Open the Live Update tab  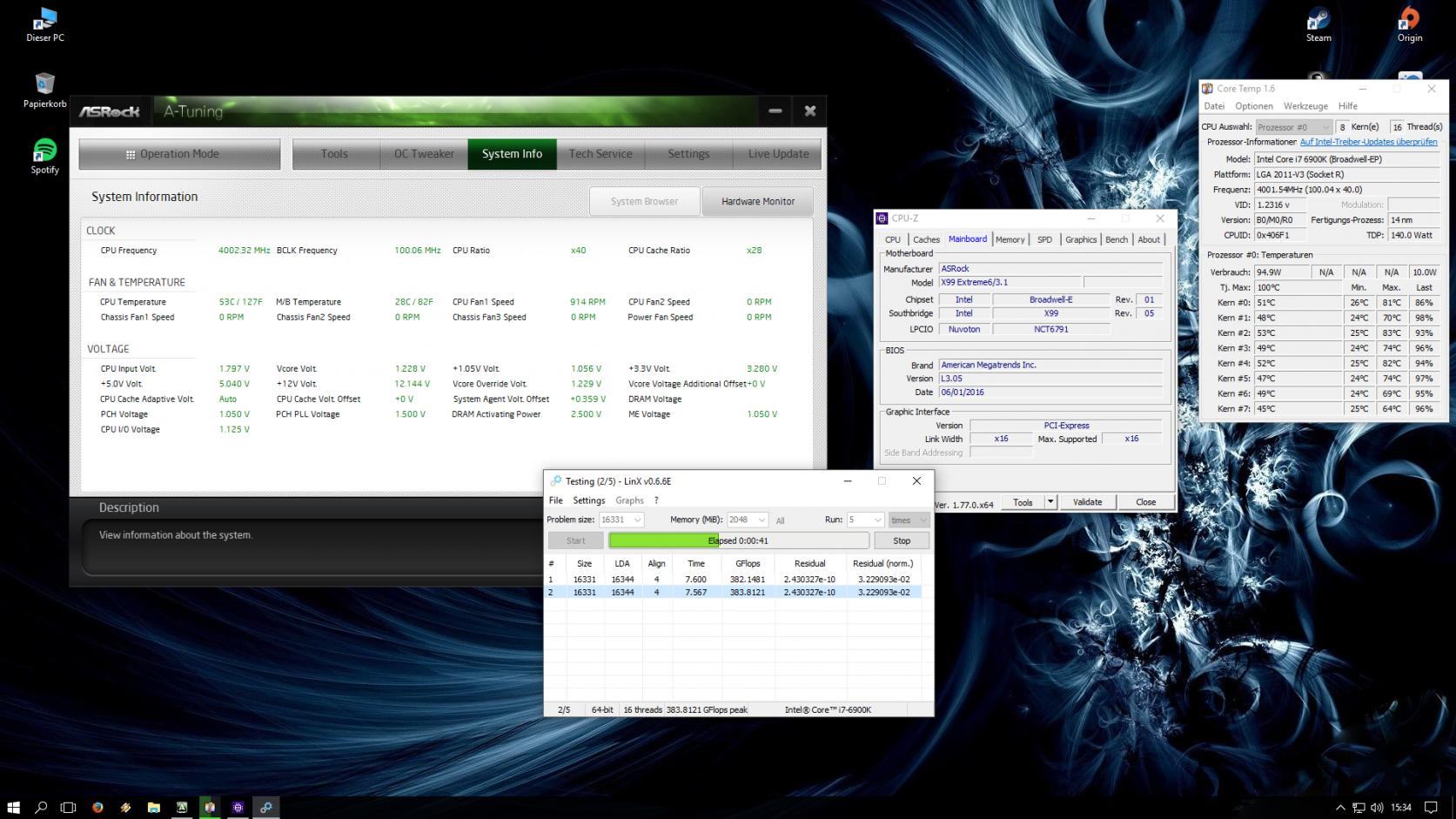click(x=778, y=154)
